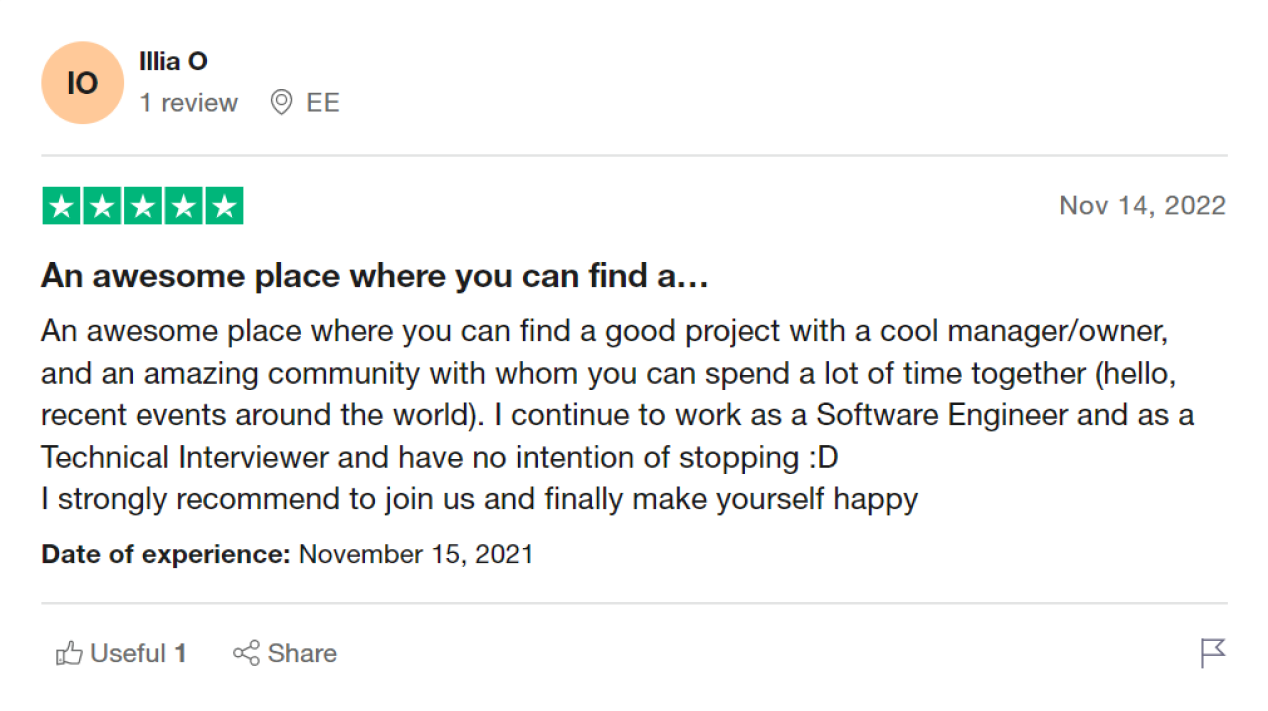Mark the review via Useful label
1268x711 pixels.
(128, 654)
